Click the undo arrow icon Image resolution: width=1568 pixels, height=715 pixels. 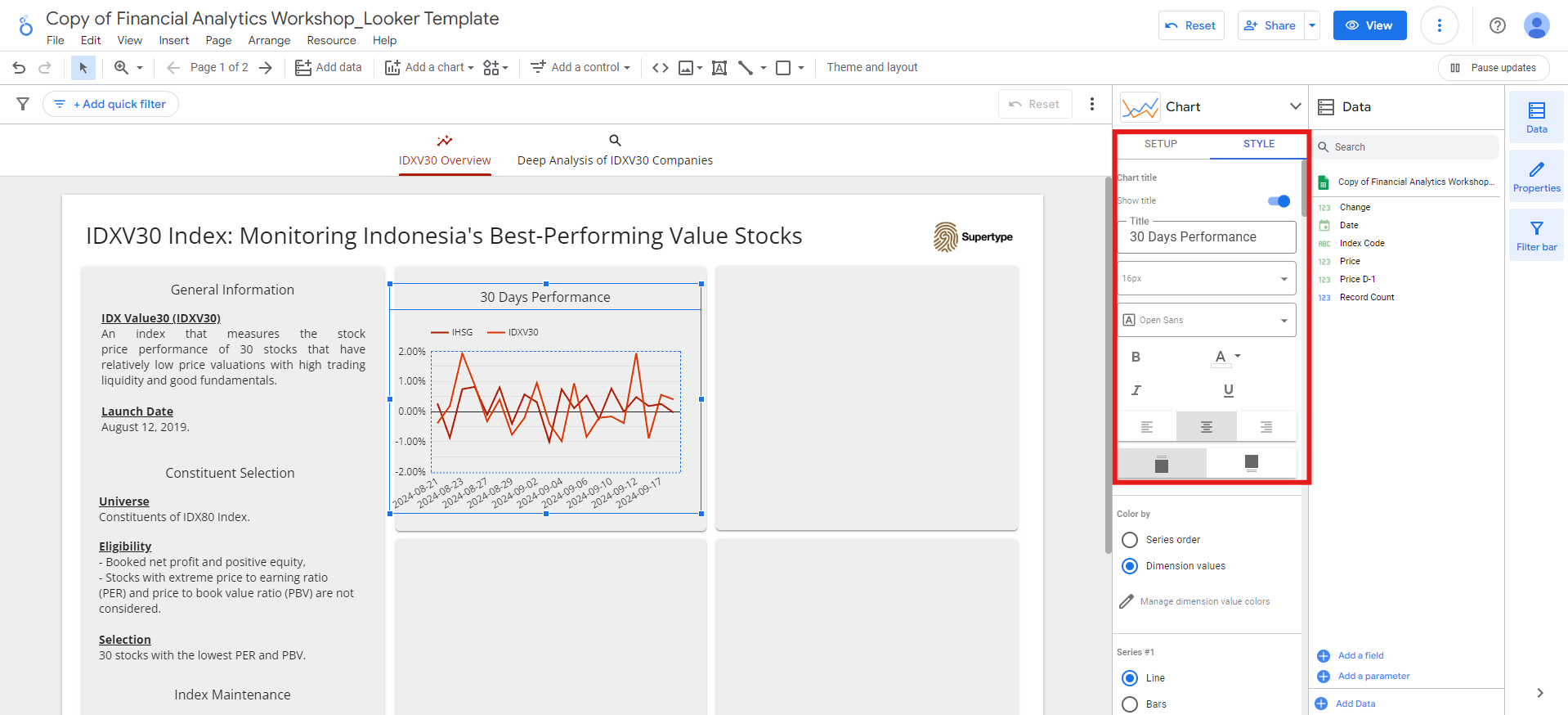(x=19, y=68)
